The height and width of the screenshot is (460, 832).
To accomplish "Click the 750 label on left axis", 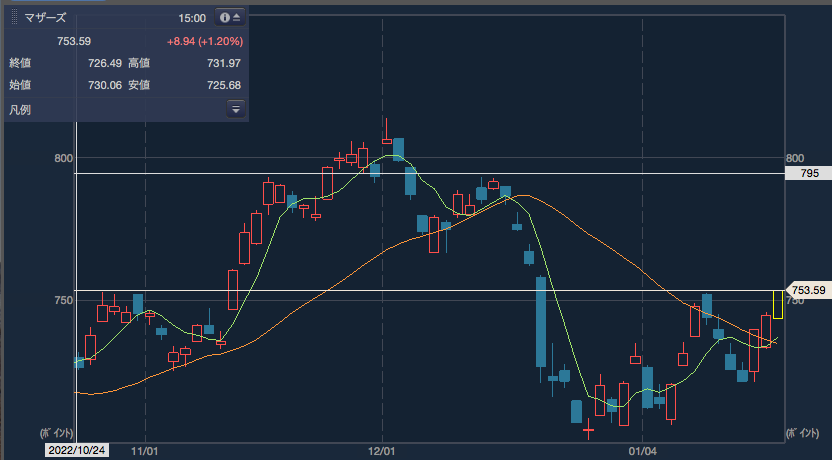I will [x=64, y=300].
